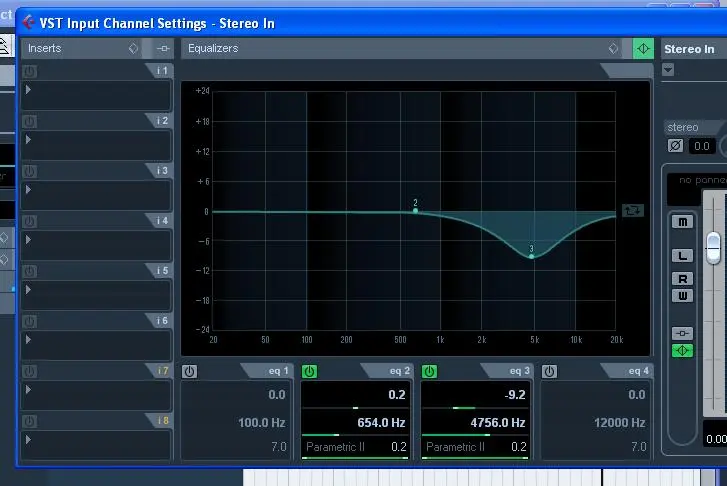Open the Stereo In channel dropdown arrow
The image size is (727, 486).
[668, 70]
